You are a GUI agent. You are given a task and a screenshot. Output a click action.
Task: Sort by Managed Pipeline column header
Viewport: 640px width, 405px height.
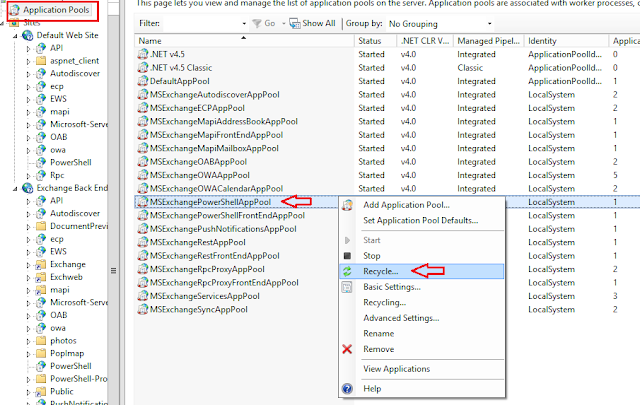(489, 41)
